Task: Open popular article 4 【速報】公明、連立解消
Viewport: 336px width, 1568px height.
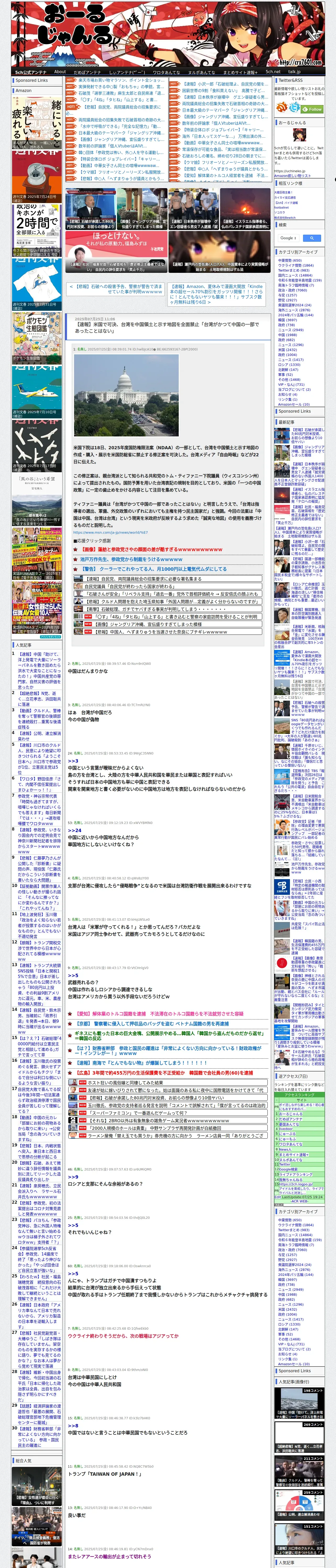Action: pyautogui.click(x=39, y=736)
